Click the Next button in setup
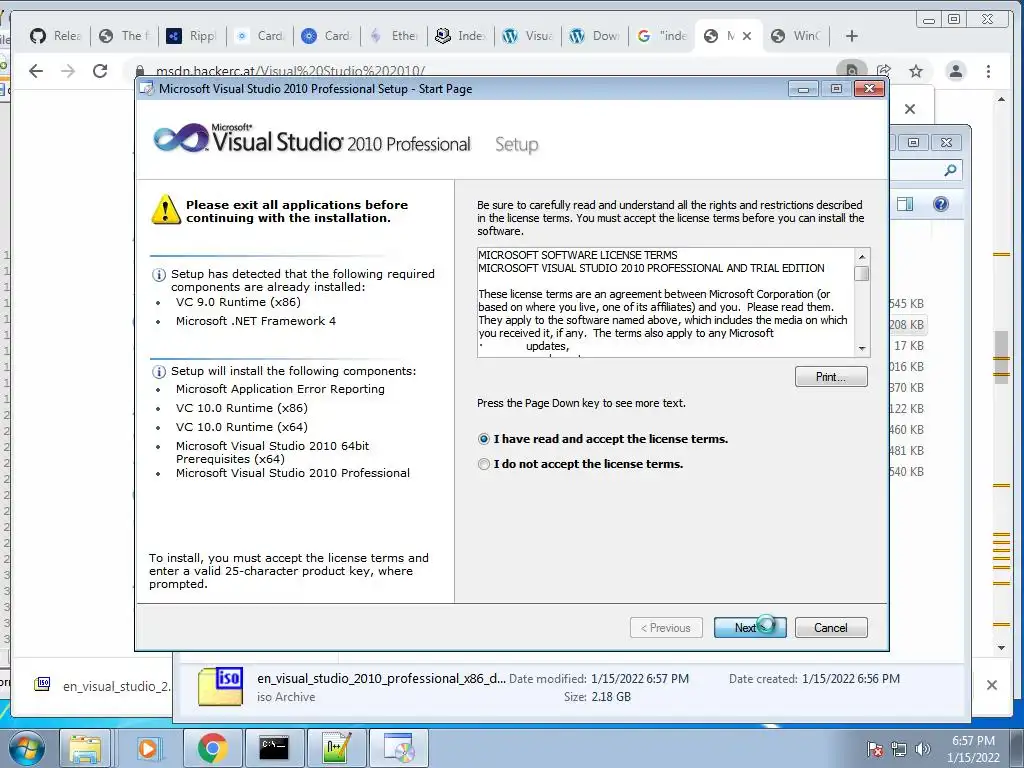 tap(750, 628)
